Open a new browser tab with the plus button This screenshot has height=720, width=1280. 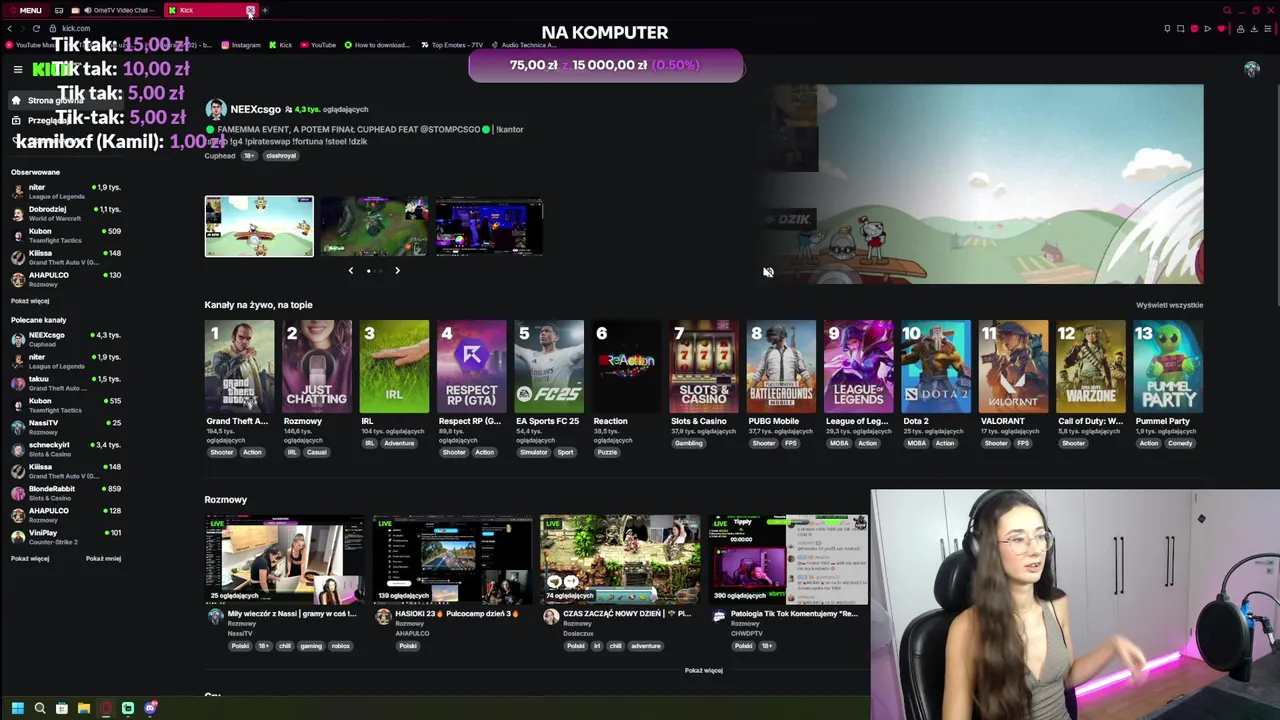tap(265, 11)
